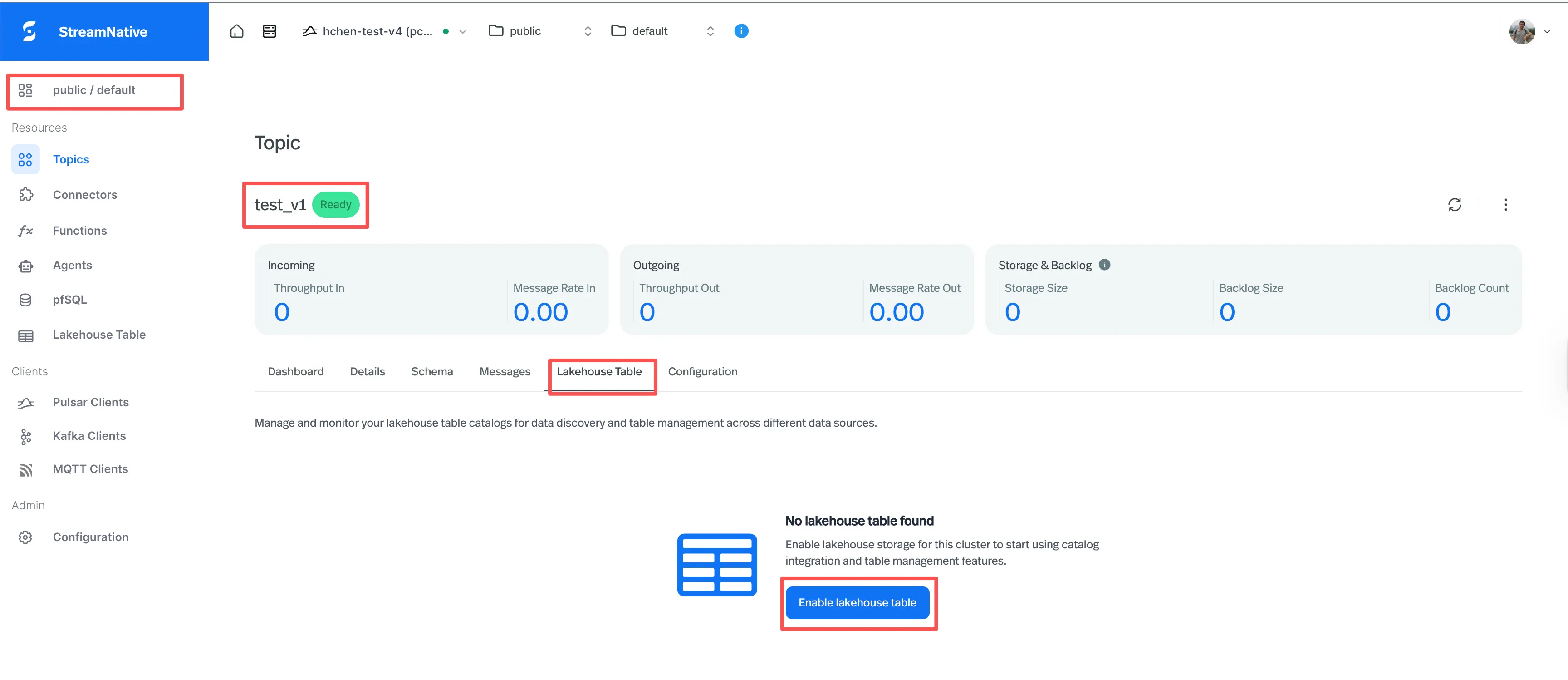Switch to the topic Configuration tab
This screenshot has width=1568, height=680.
tap(702, 371)
